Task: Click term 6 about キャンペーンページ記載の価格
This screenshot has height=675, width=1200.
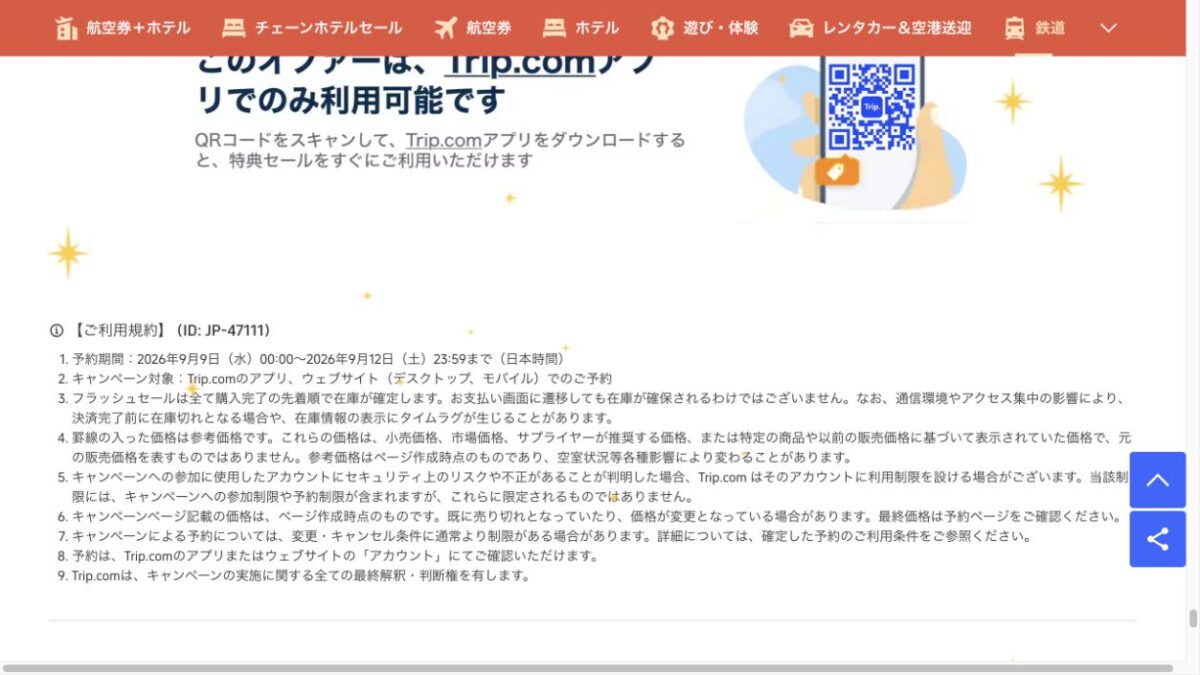Action: [597, 517]
